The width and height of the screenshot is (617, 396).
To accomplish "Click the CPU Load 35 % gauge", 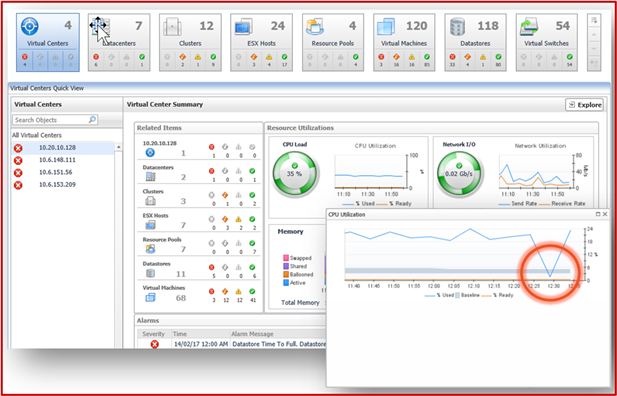I will pyautogui.click(x=295, y=174).
